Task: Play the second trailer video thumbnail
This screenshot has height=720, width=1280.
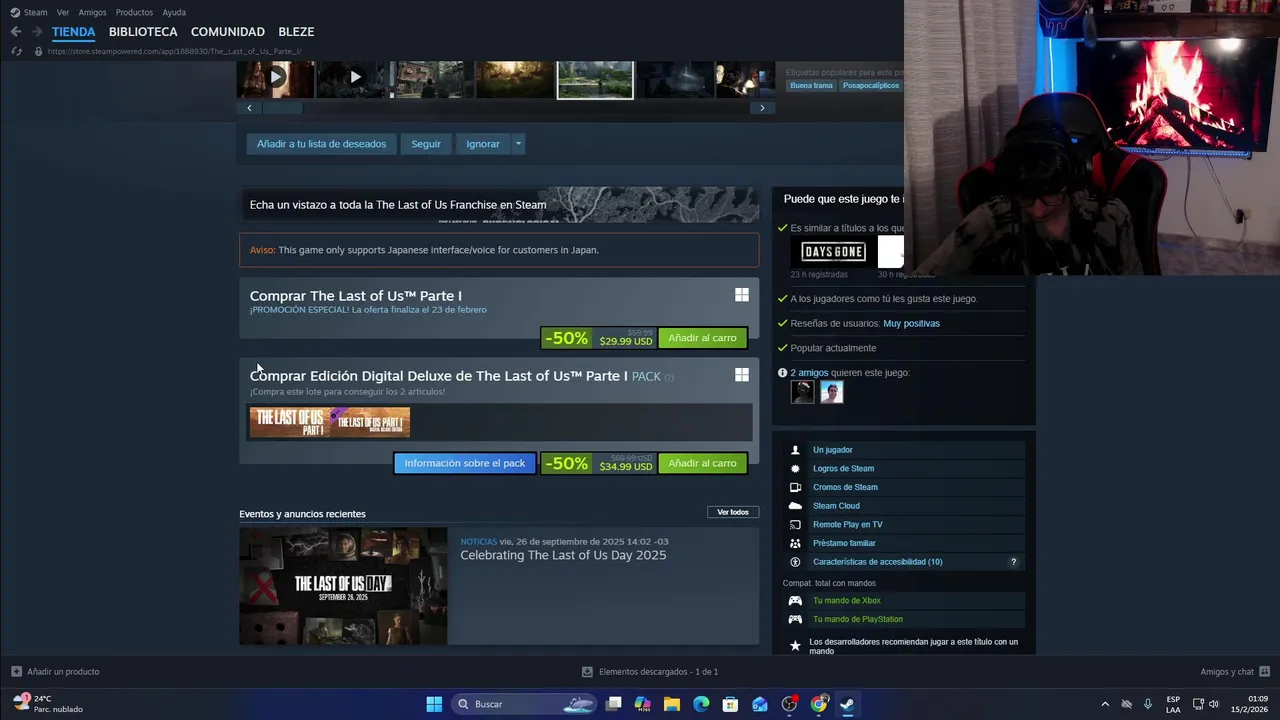Action: coord(355,79)
